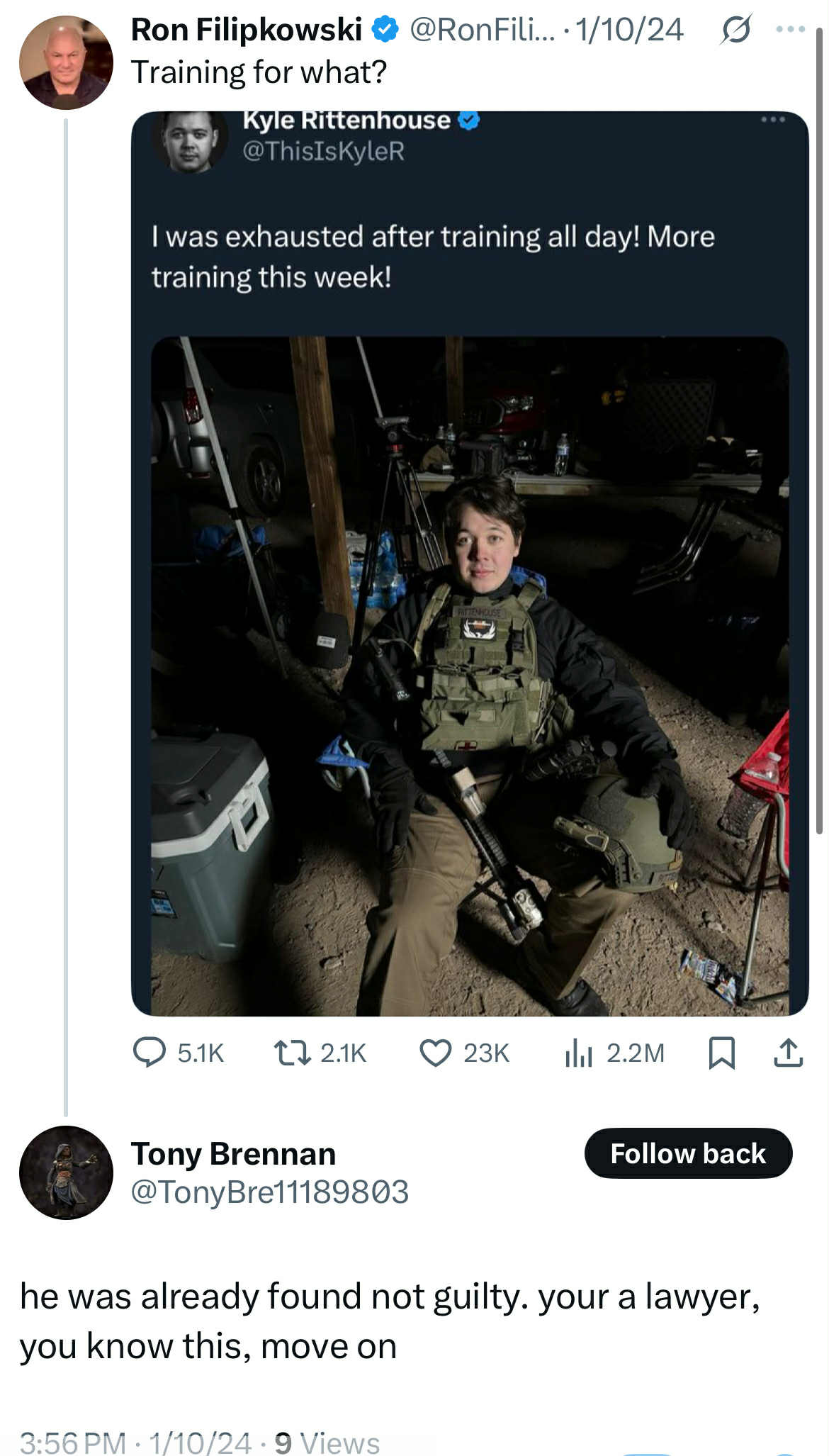Open three-dot menu in quoted Kyle Rittenhouse tweet

[773, 119]
